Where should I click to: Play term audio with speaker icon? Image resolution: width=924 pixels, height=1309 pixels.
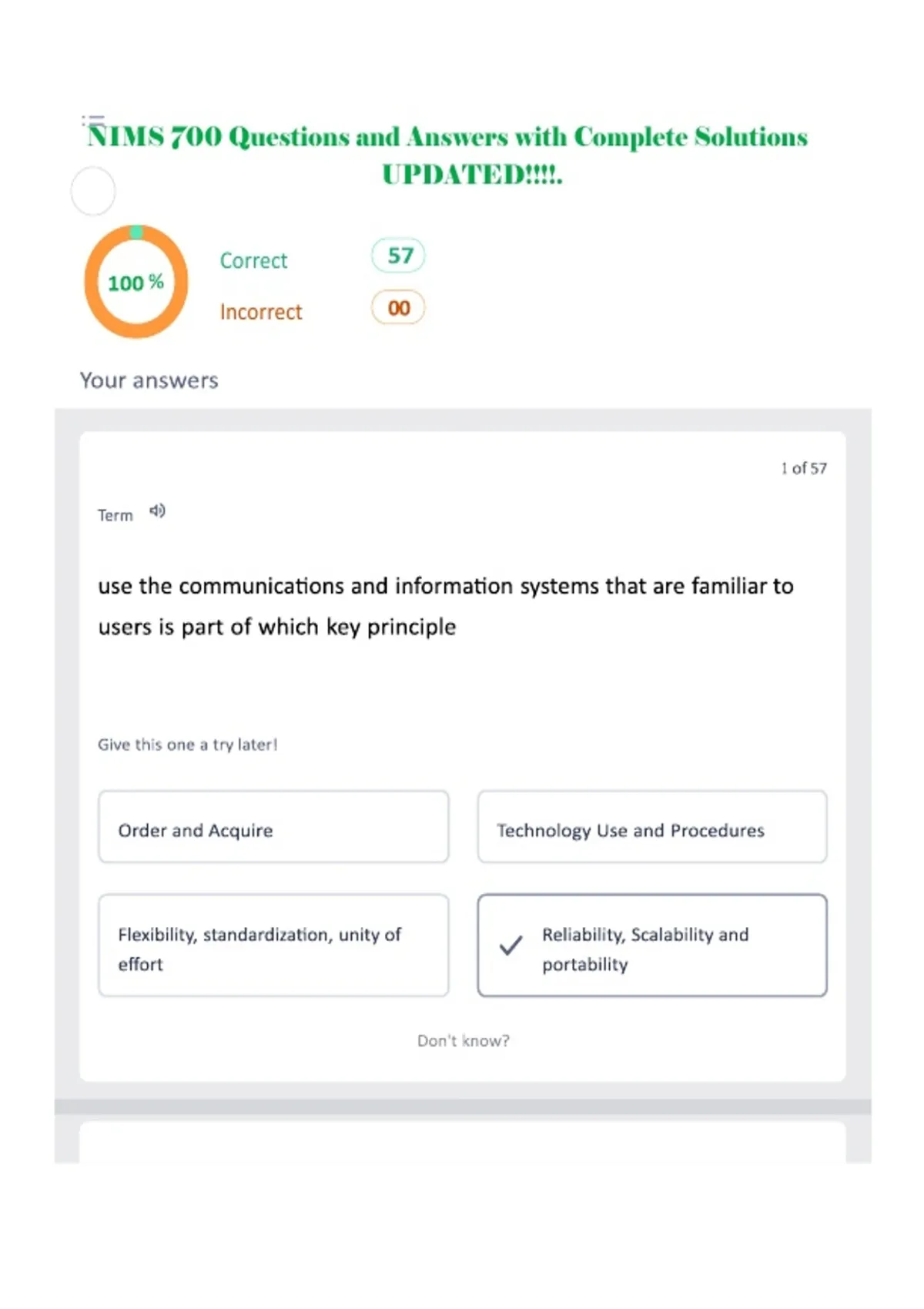pyautogui.click(x=157, y=511)
